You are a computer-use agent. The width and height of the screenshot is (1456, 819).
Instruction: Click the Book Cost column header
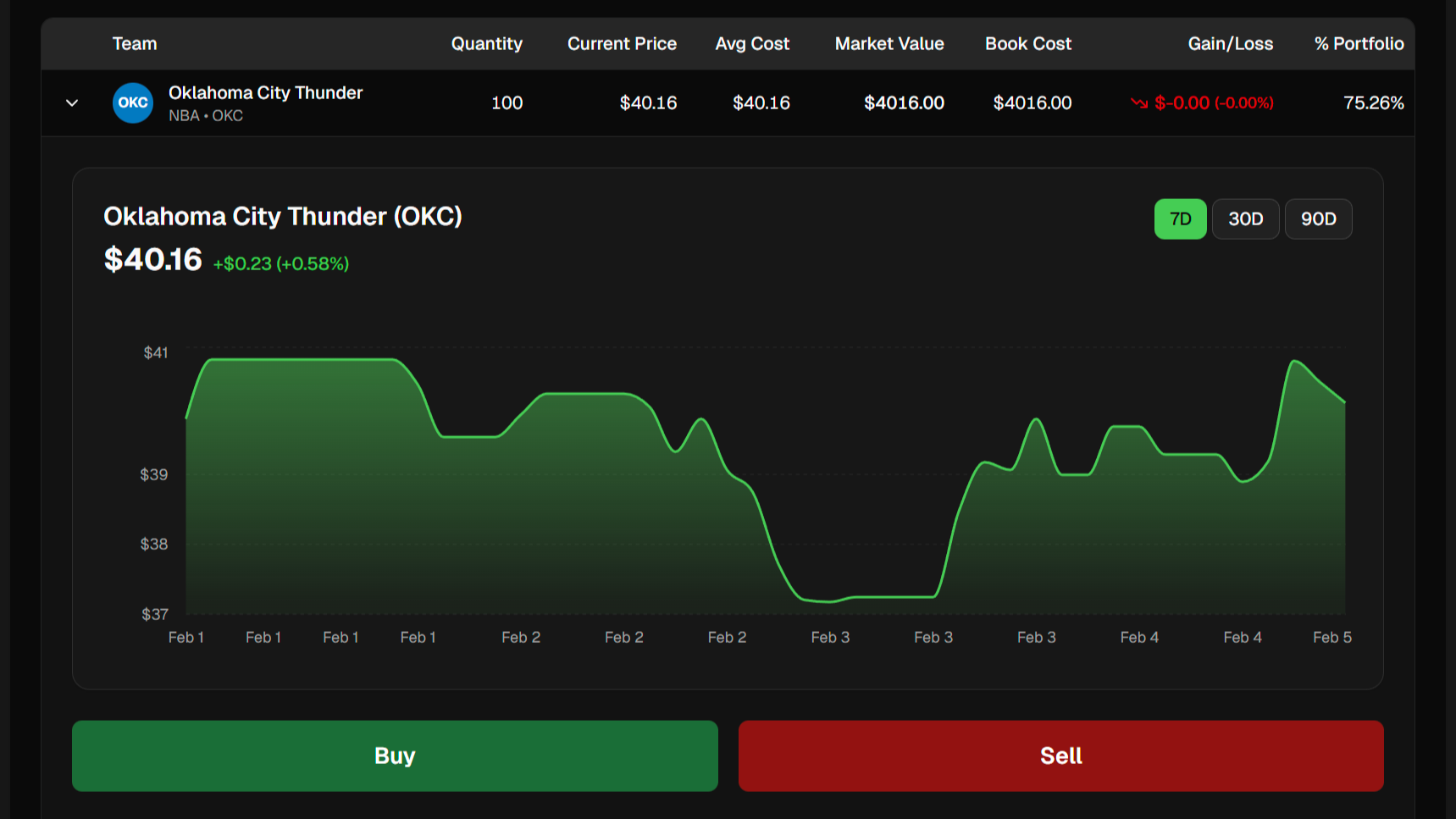(1028, 44)
